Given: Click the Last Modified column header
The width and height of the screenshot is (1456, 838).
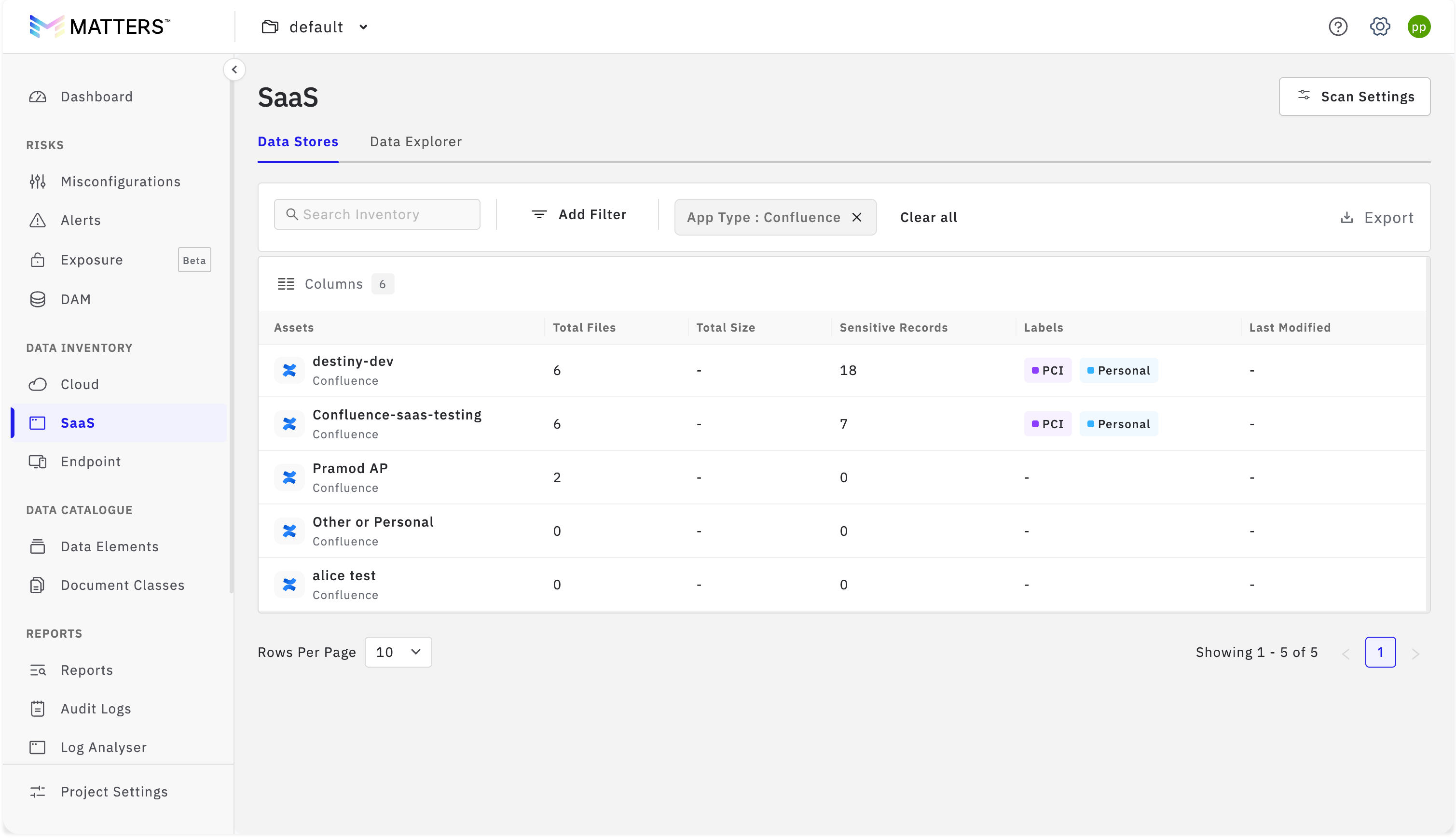Looking at the screenshot, I should 1289,327.
